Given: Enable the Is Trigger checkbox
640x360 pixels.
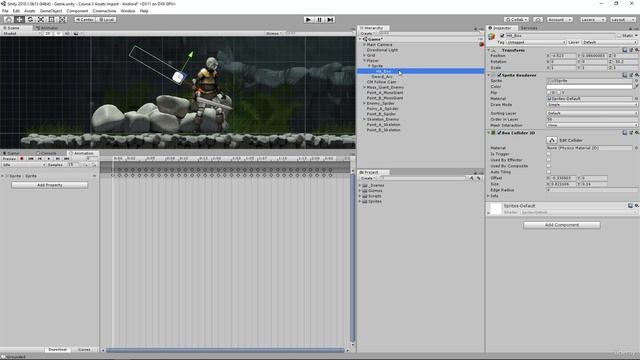Looking at the screenshot, I should tap(549, 154).
